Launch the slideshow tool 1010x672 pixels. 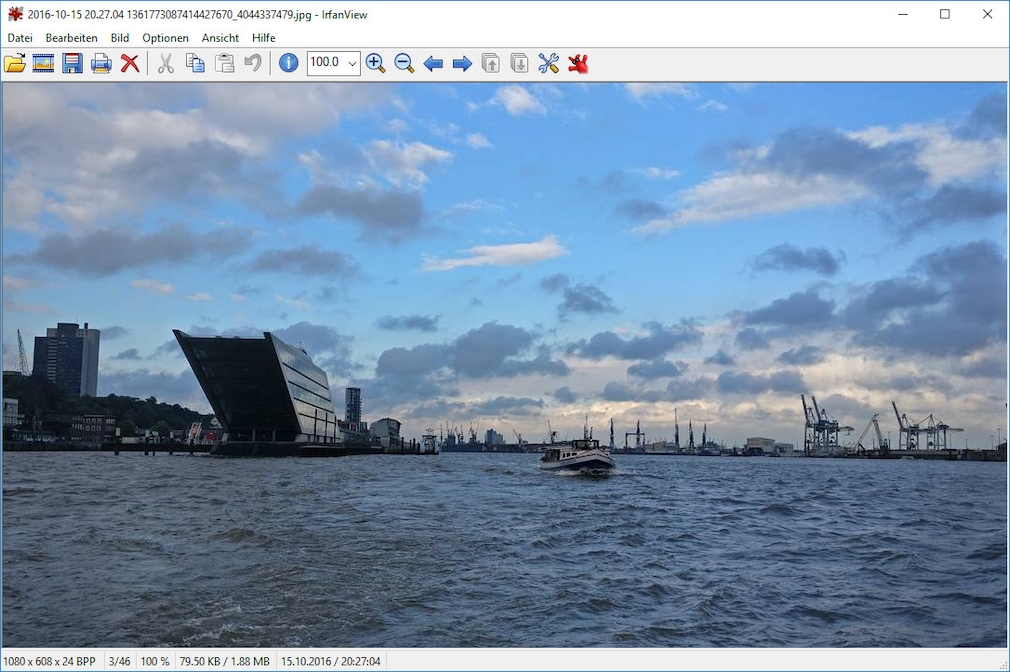43,62
